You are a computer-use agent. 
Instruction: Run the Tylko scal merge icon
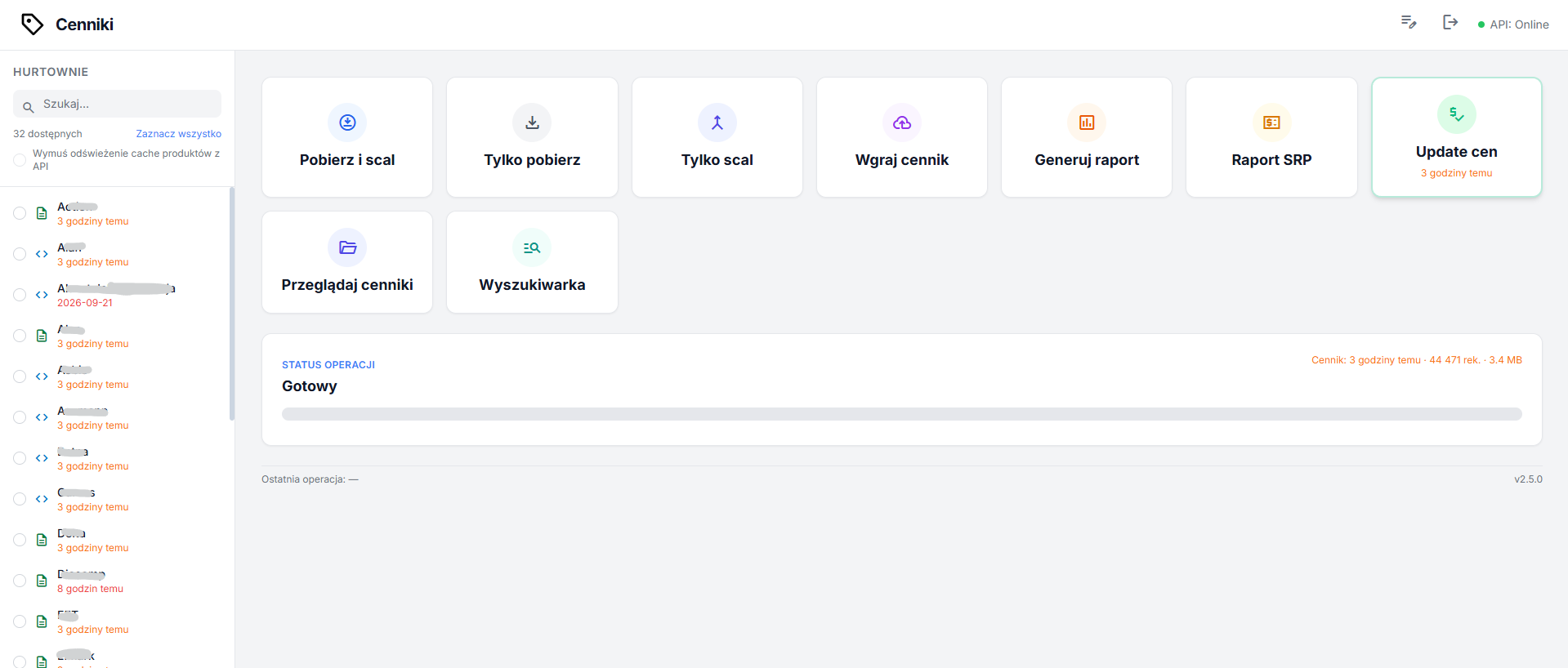click(717, 122)
